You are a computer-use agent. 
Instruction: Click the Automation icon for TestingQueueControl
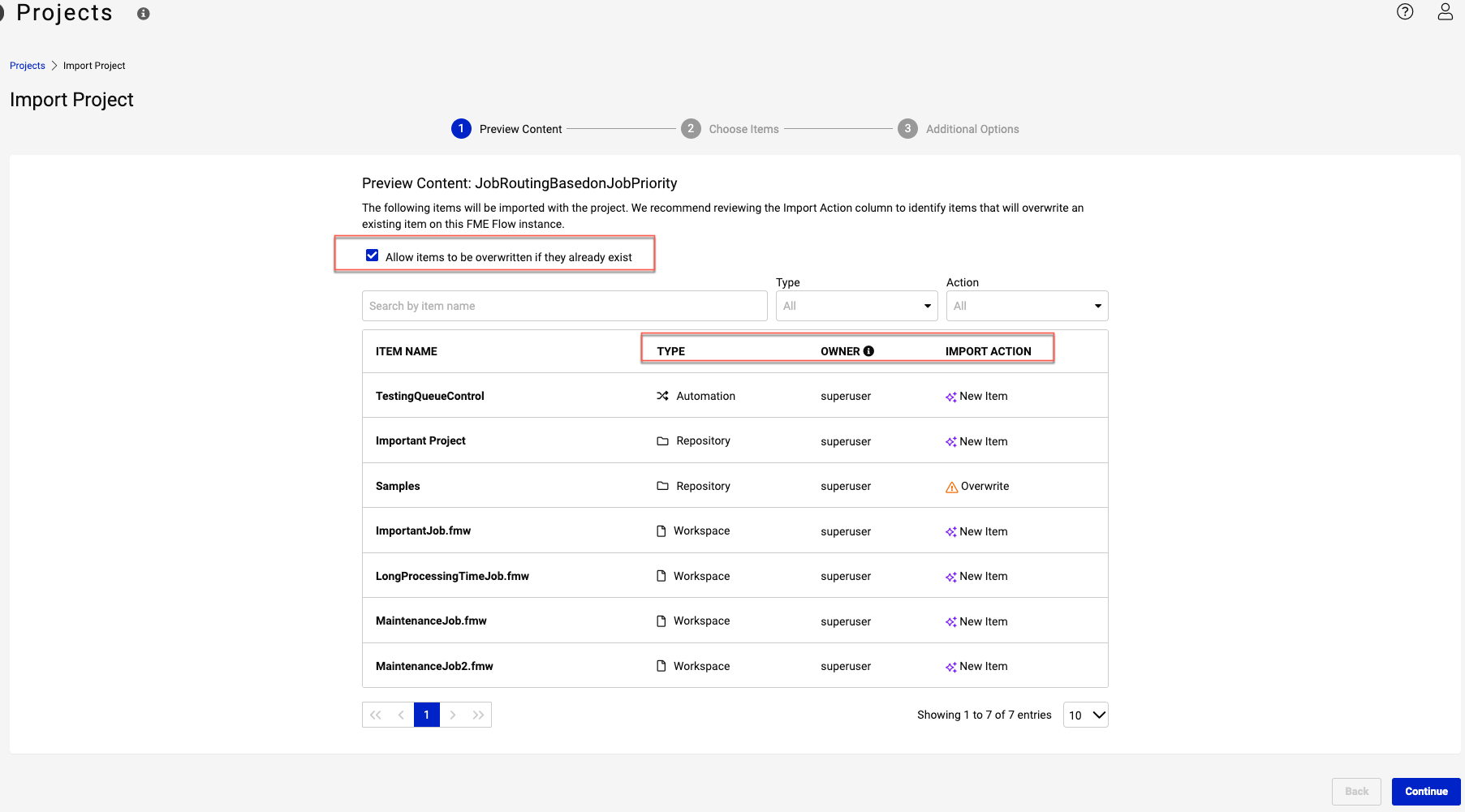pyautogui.click(x=662, y=396)
